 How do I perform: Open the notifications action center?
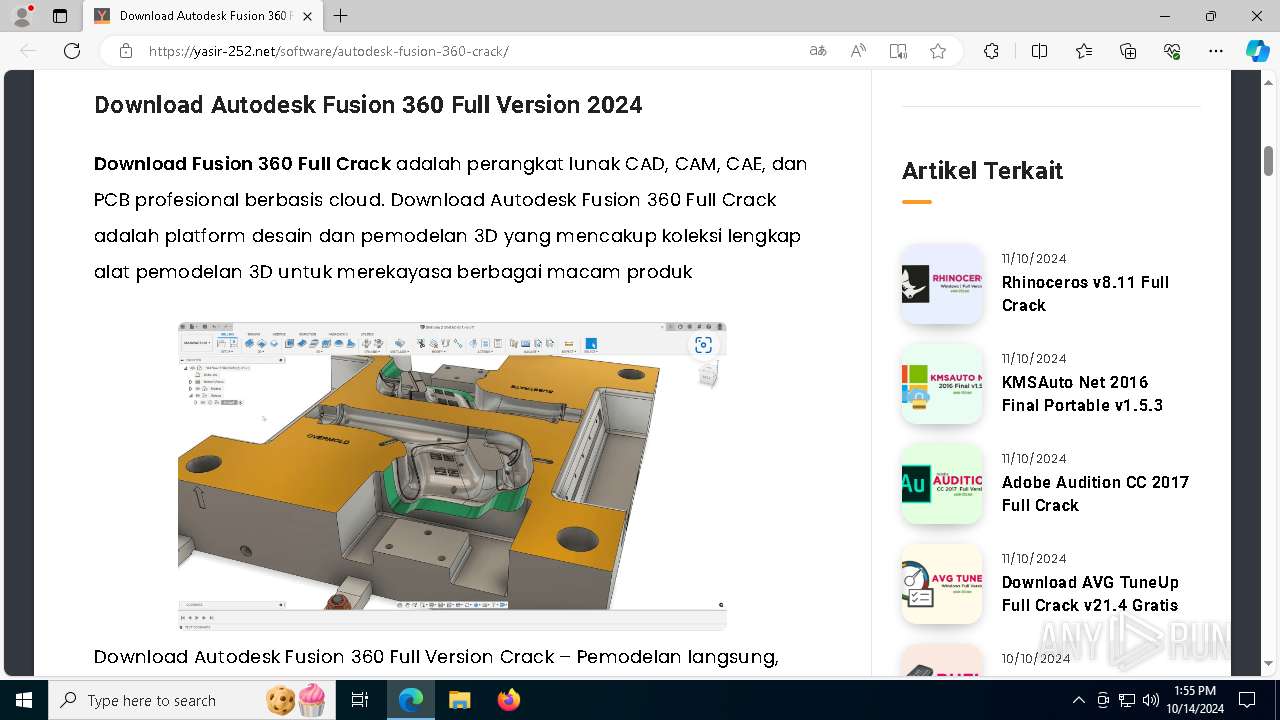click(x=1247, y=700)
